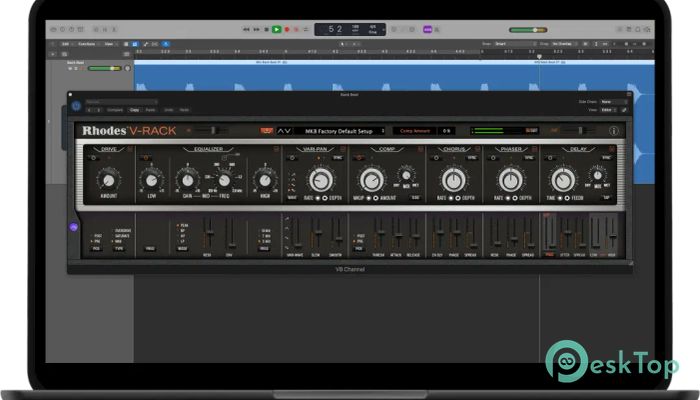Select the Comp Amount radio selector
The width and height of the screenshot is (700, 400).
(x=376, y=198)
